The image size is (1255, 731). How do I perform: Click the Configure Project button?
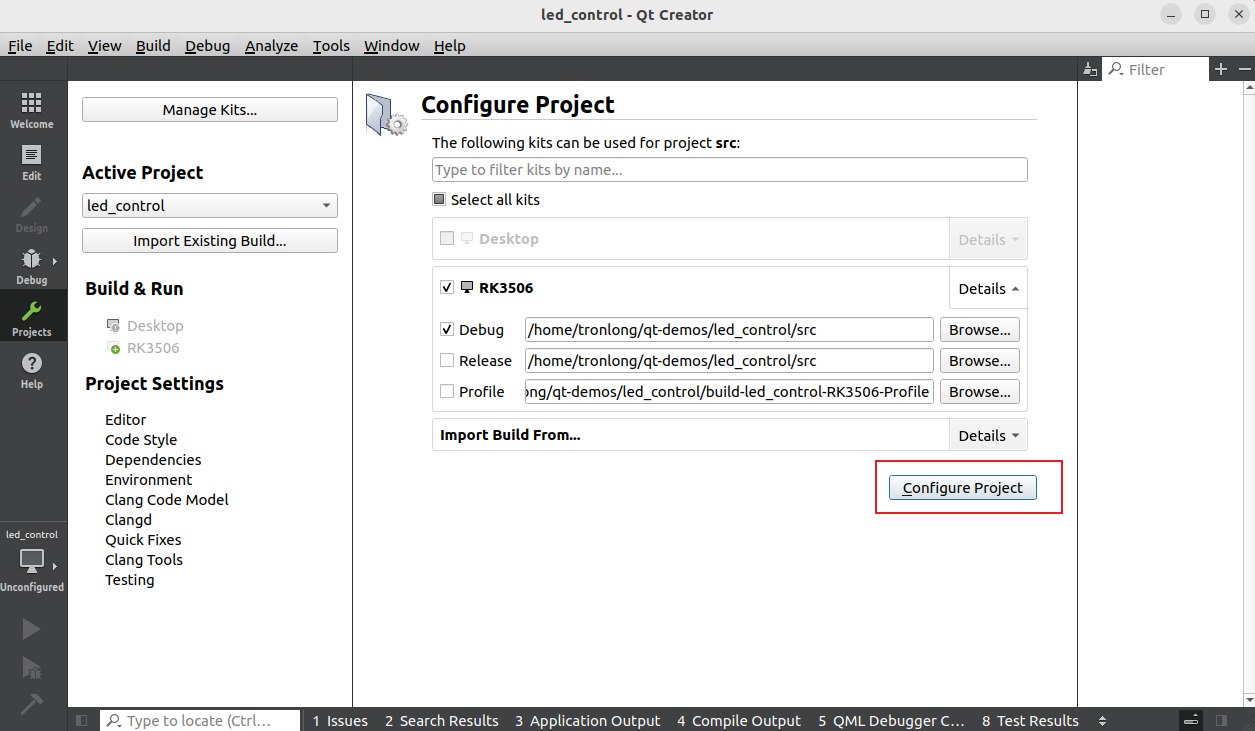click(x=963, y=488)
